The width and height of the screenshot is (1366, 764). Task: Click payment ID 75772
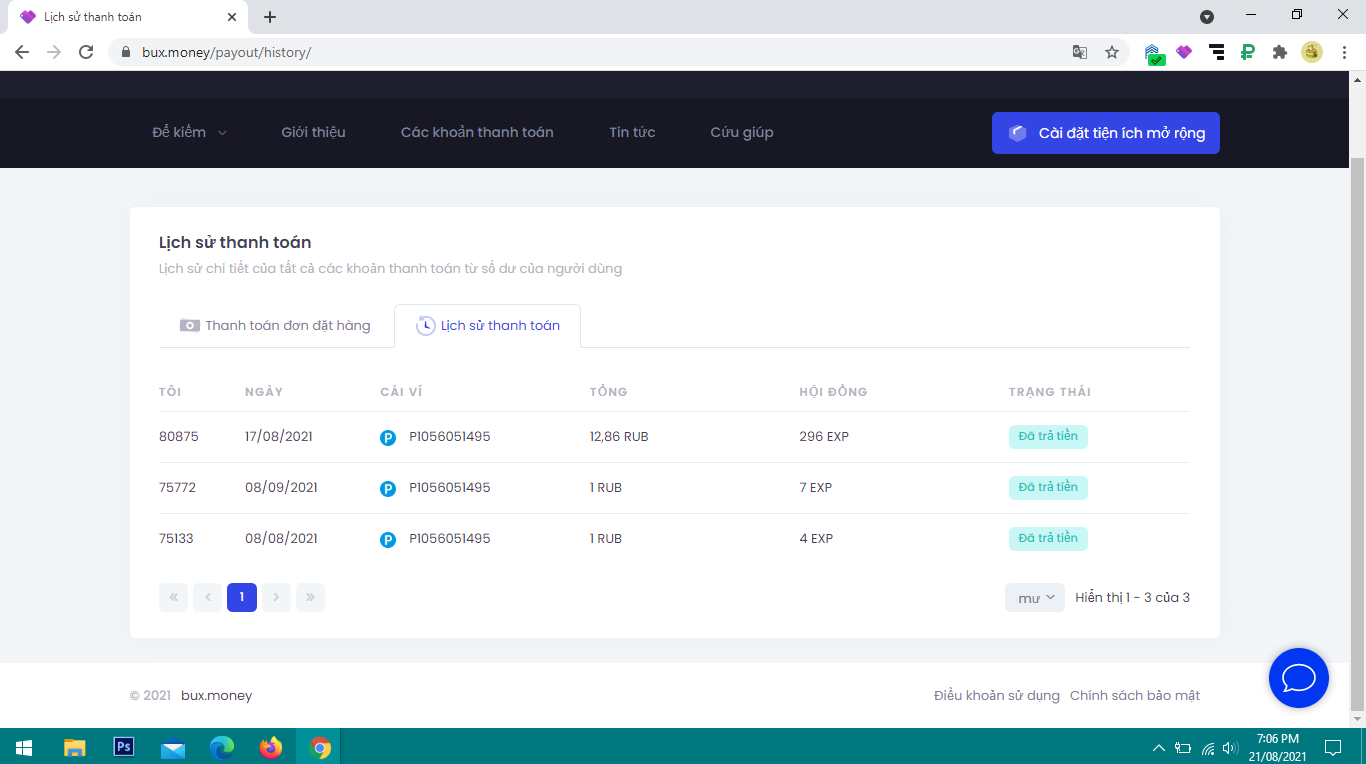178,488
